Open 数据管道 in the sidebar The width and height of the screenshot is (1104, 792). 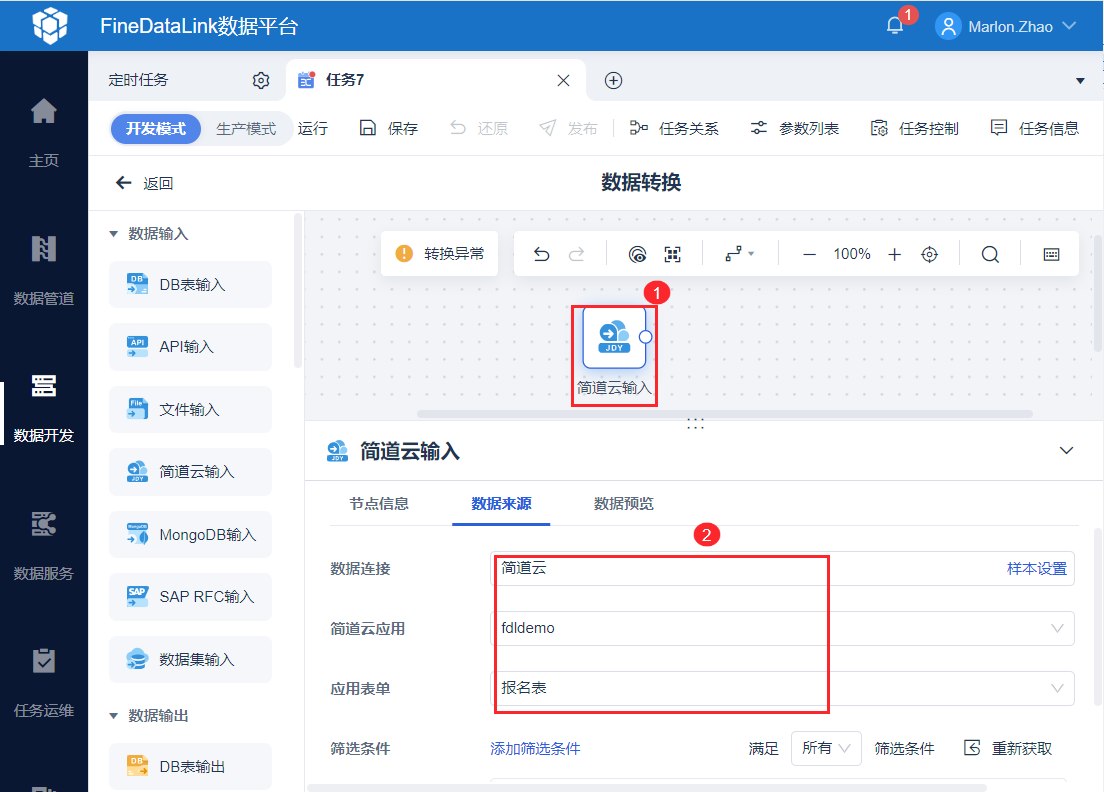[44, 271]
